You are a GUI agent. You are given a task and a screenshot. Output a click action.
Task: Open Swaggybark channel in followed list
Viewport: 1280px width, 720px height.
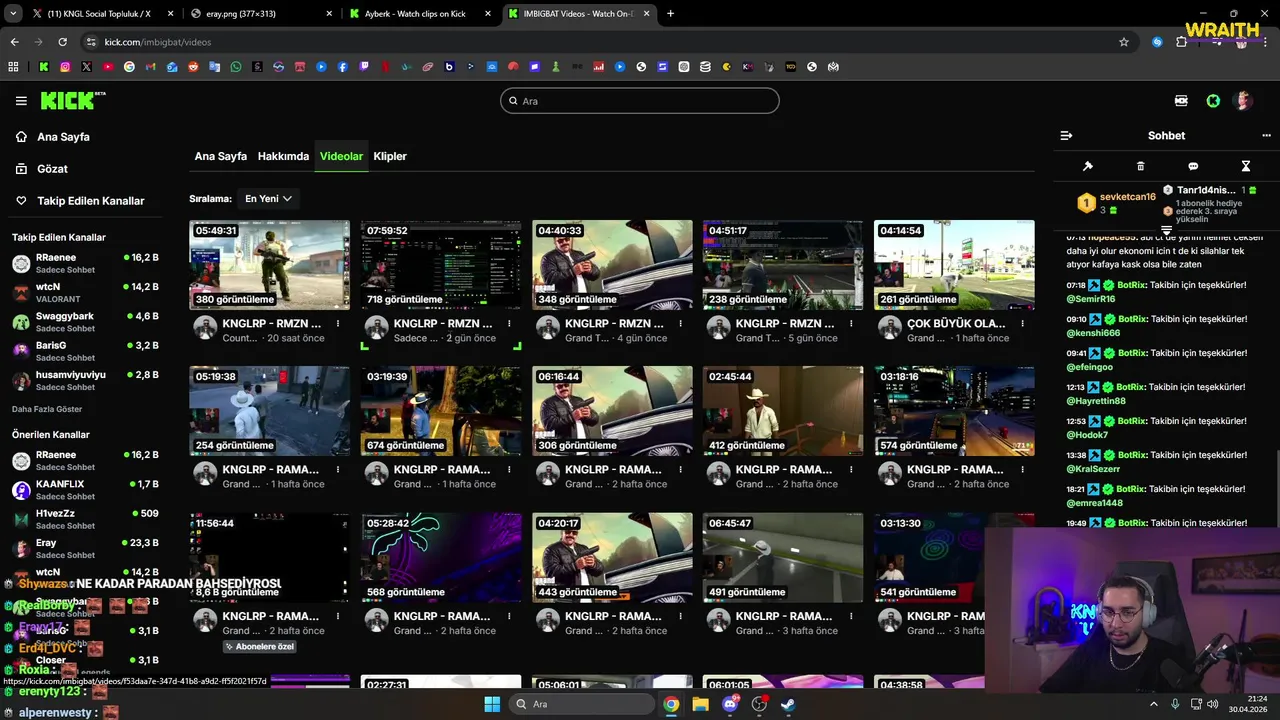[85, 322]
